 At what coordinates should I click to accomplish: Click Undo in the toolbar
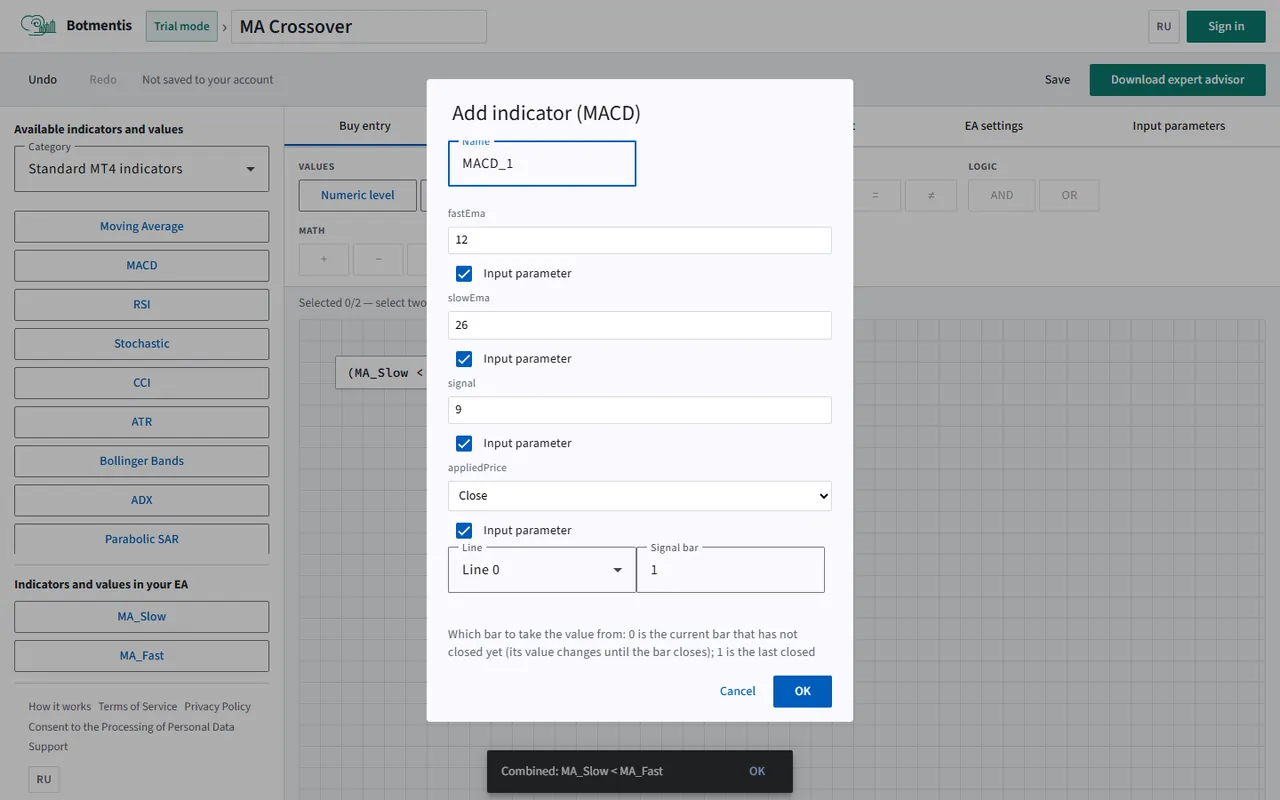[x=43, y=80]
